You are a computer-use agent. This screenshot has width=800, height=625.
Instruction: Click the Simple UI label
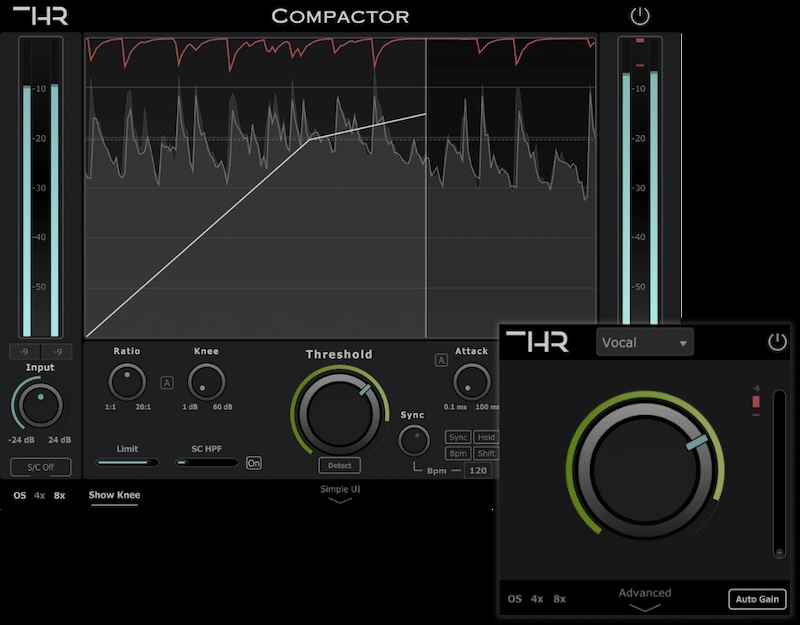pyautogui.click(x=340, y=489)
